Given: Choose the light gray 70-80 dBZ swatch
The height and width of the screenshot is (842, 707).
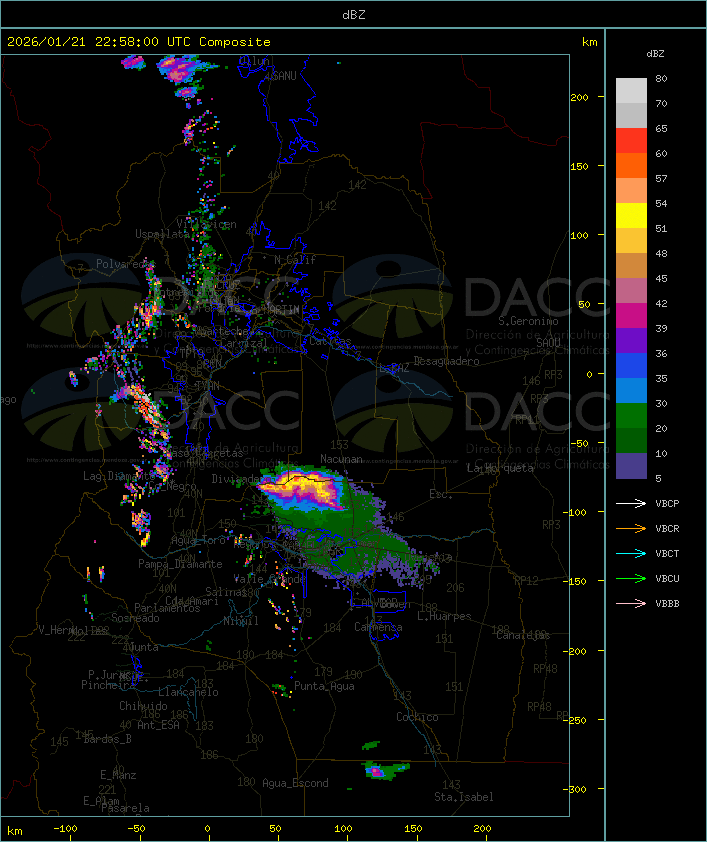Looking at the screenshot, I should click(x=631, y=91).
